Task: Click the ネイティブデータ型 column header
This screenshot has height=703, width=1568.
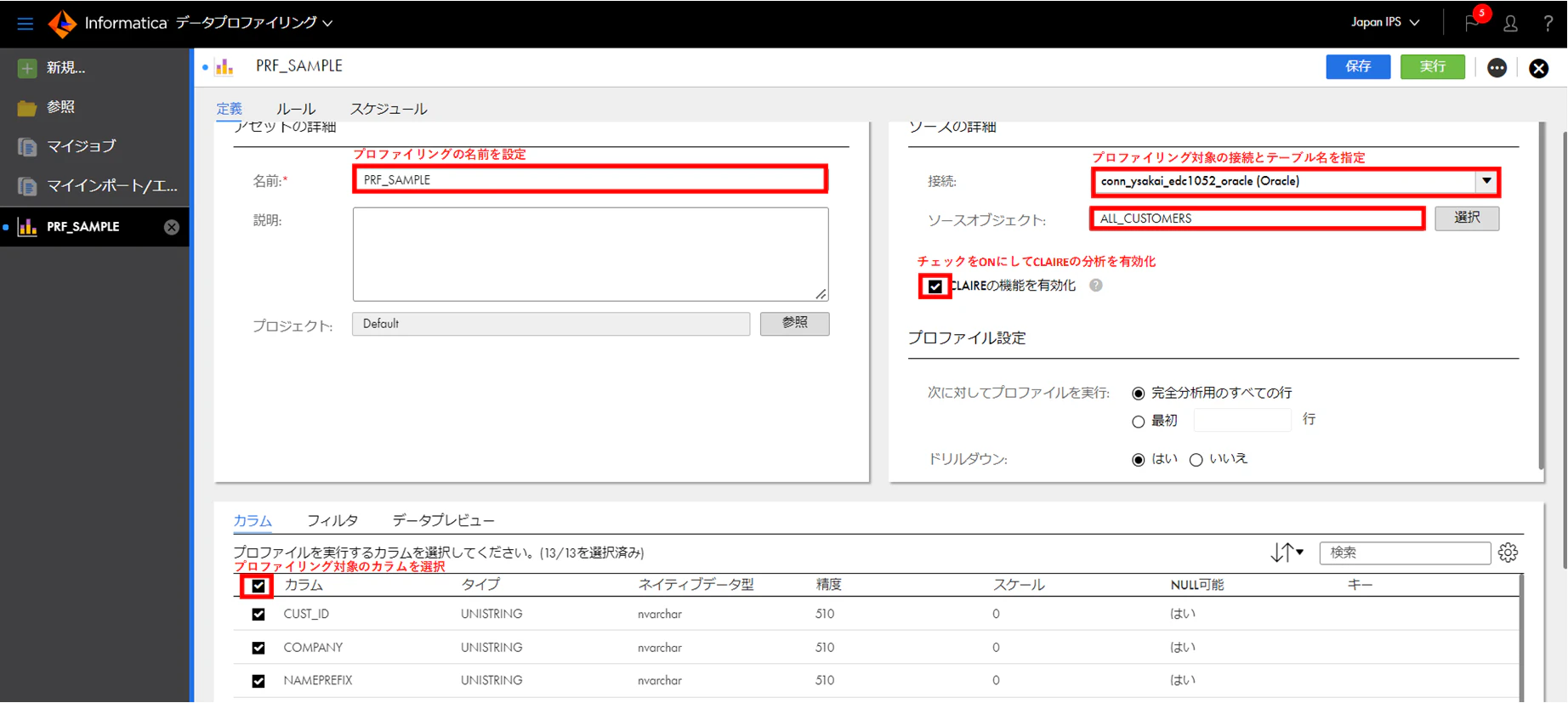Action: [x=696, y=586]
